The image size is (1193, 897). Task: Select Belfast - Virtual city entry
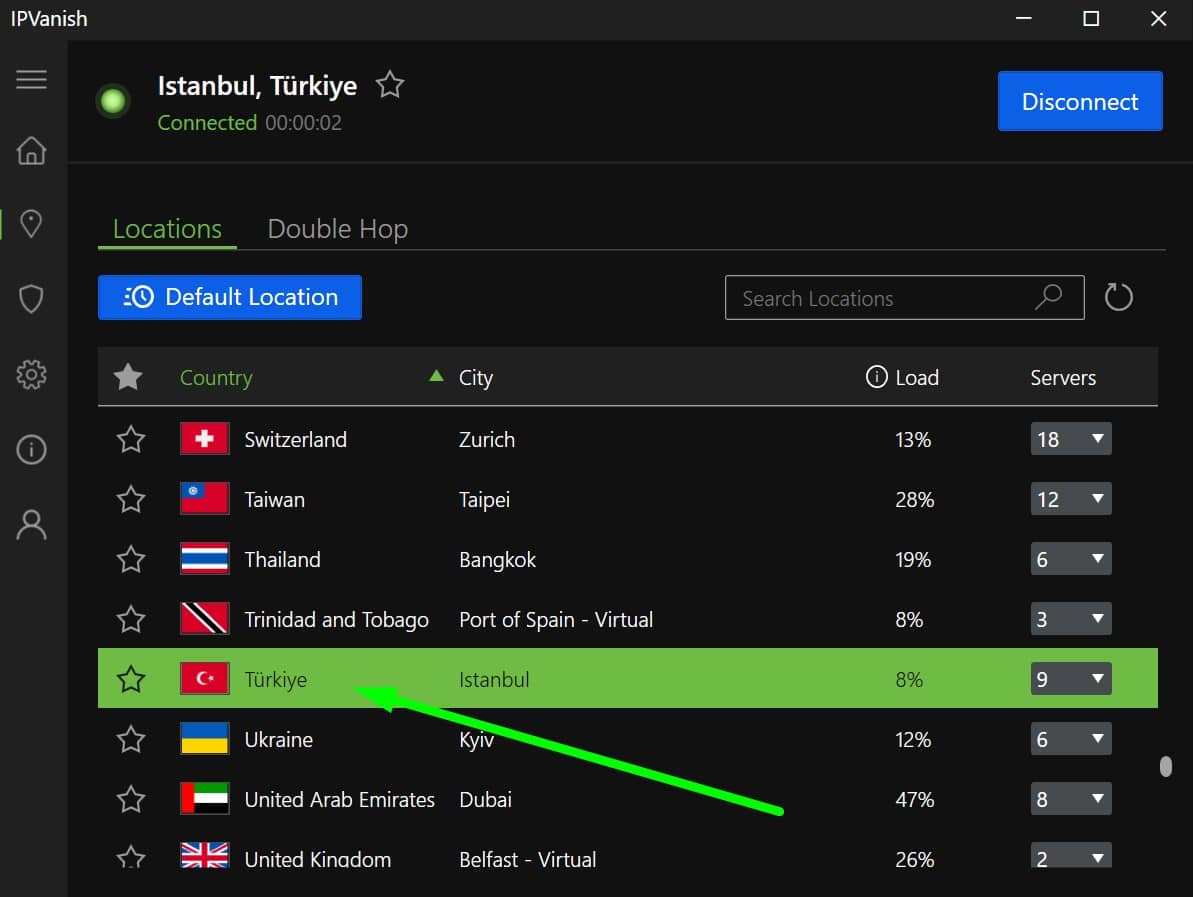[x=527, y=860]
